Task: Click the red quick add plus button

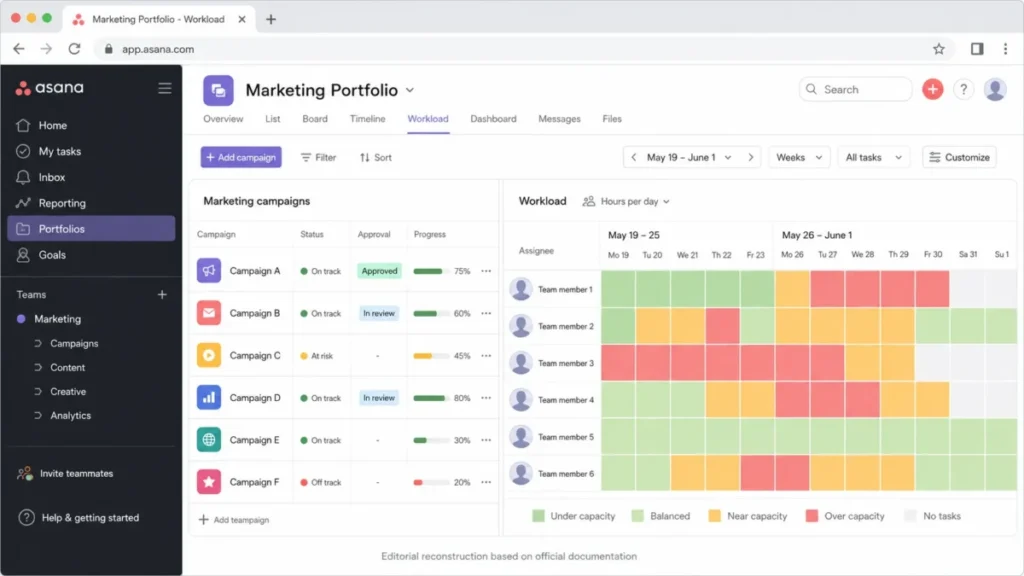Action: coord(933,89)
